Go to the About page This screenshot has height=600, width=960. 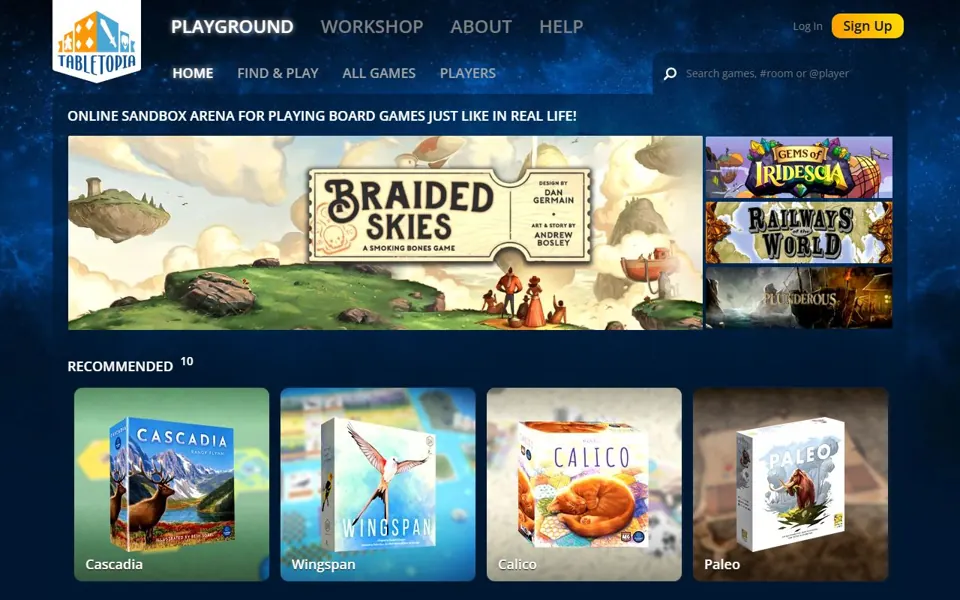click(x=481, y=27)
